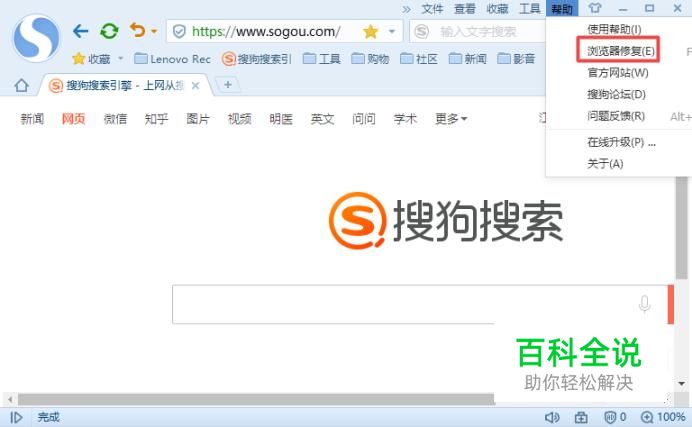692x427 pixels.
Task: Open the skin T-shirt icon
Action: click(x=594, y=8)
